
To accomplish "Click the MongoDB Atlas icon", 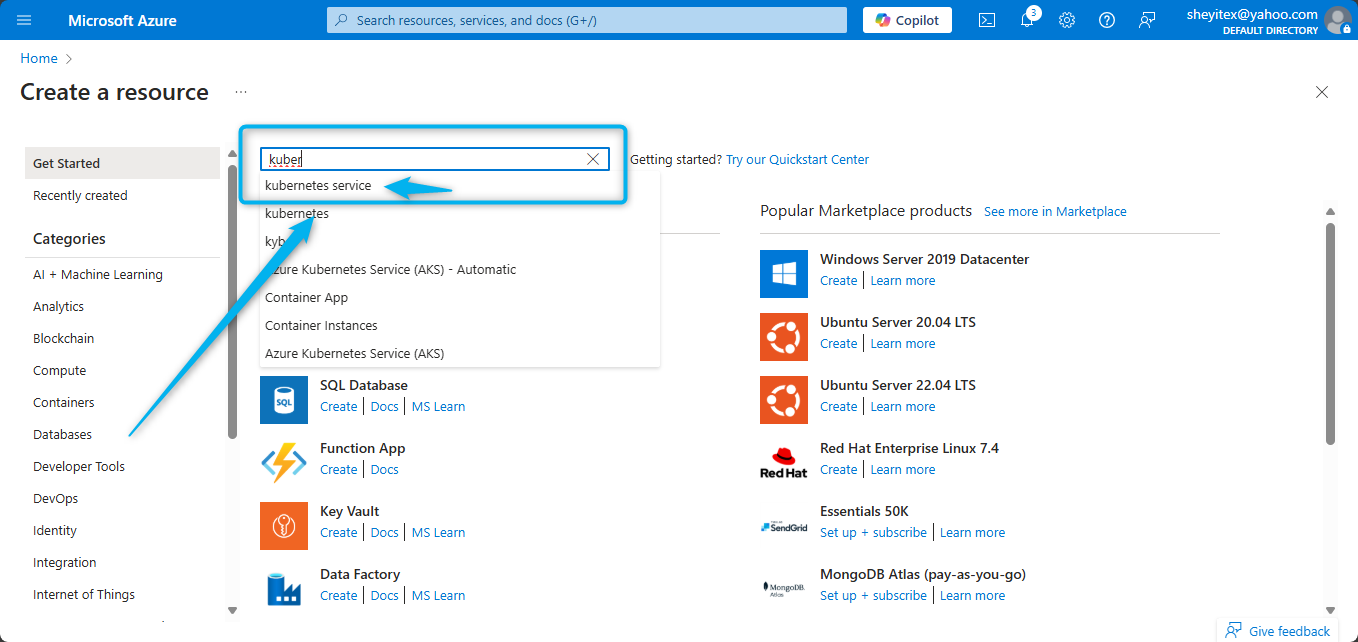I will [784, 589].
